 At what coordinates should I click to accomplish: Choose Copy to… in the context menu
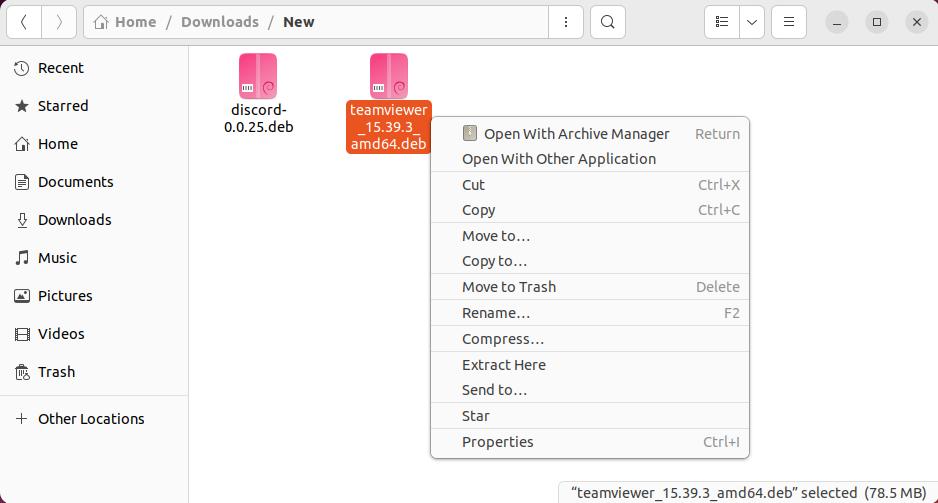[x=590, y=261]
